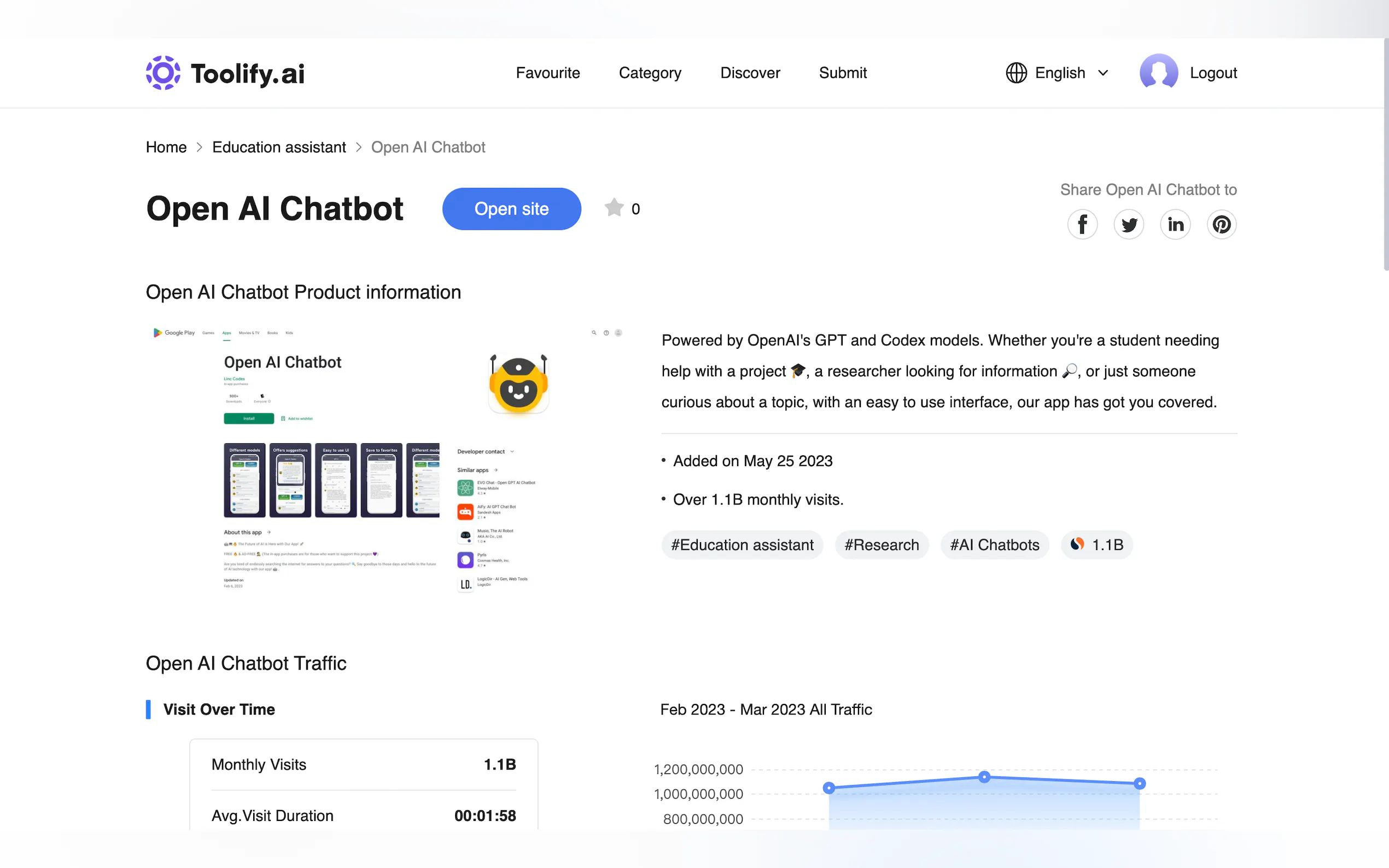This screenshot has height=868, width=1389.
Task: Share to Twitter icon
Action: [1128, 225]
